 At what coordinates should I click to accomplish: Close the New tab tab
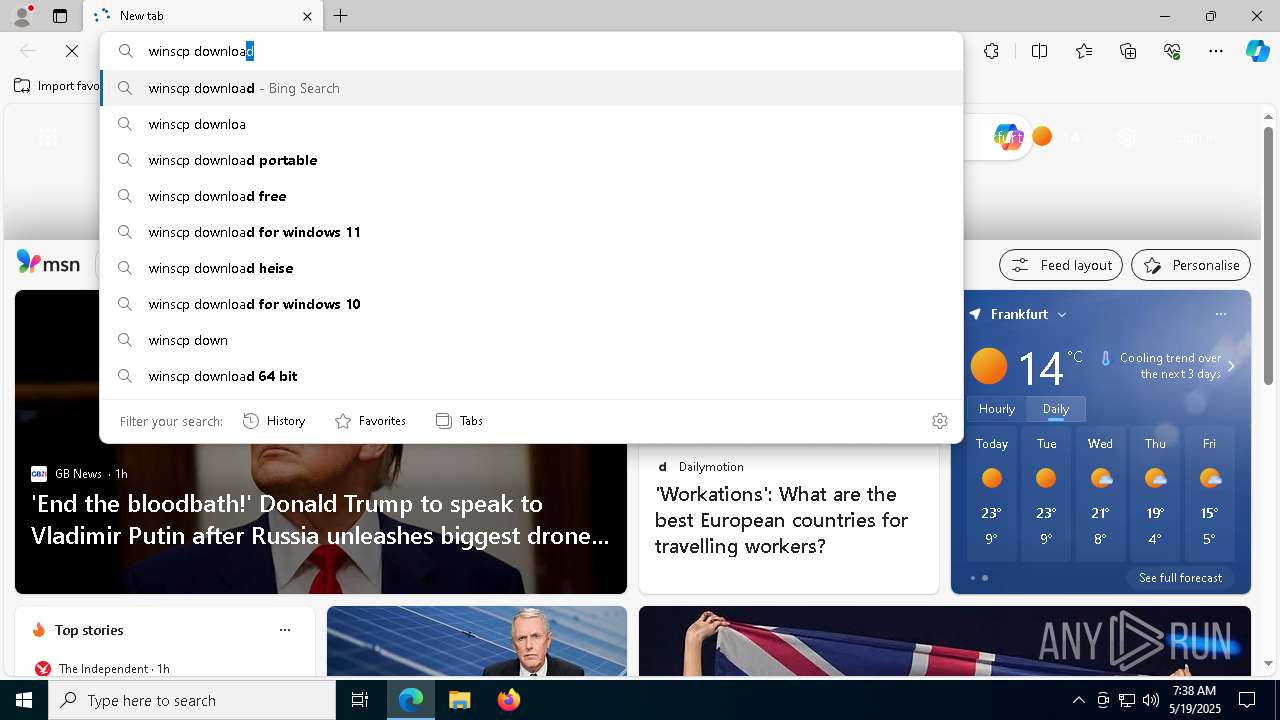coord(307,16)
